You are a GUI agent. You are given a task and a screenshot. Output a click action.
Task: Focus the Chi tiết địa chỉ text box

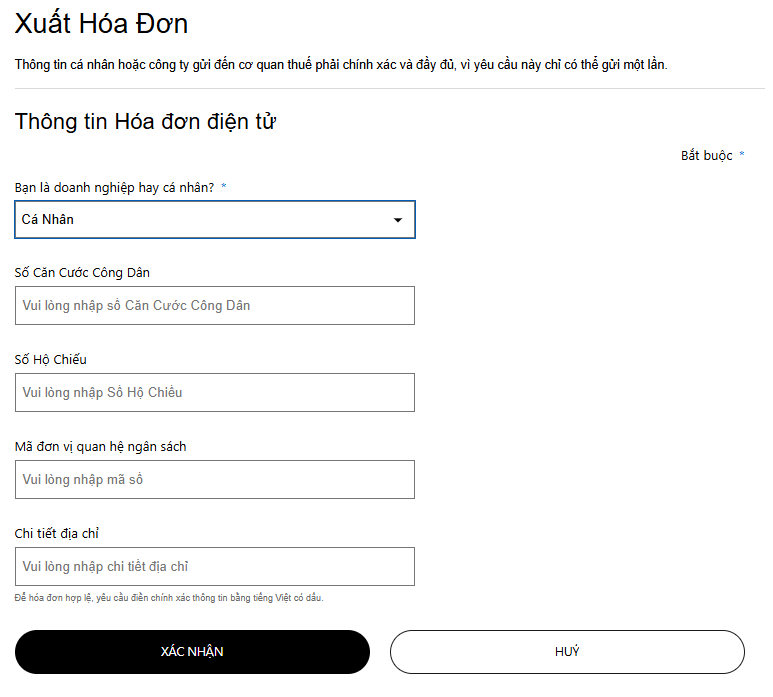click(x=214, y=567)
